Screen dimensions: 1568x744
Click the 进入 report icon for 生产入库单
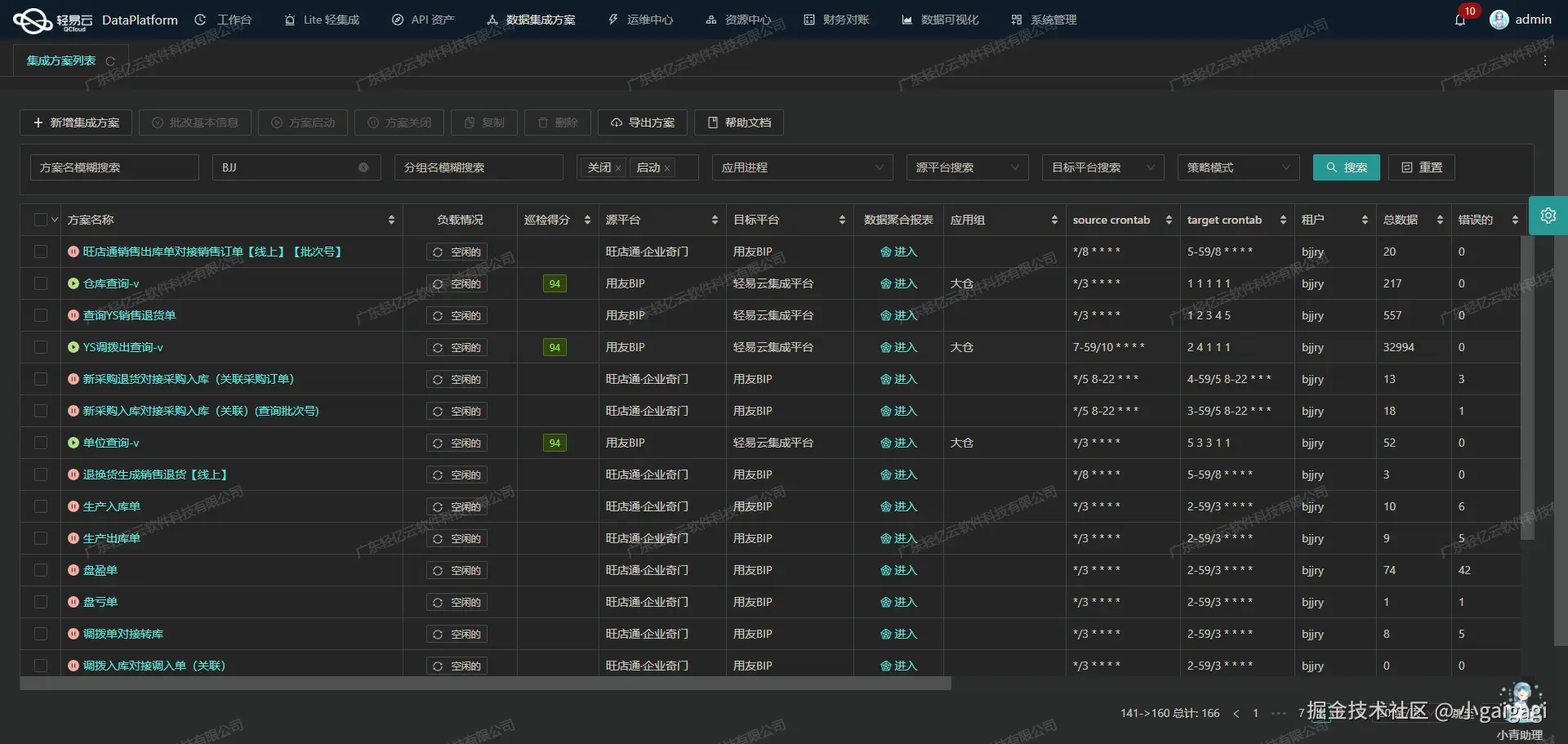(x=888, y=506)
